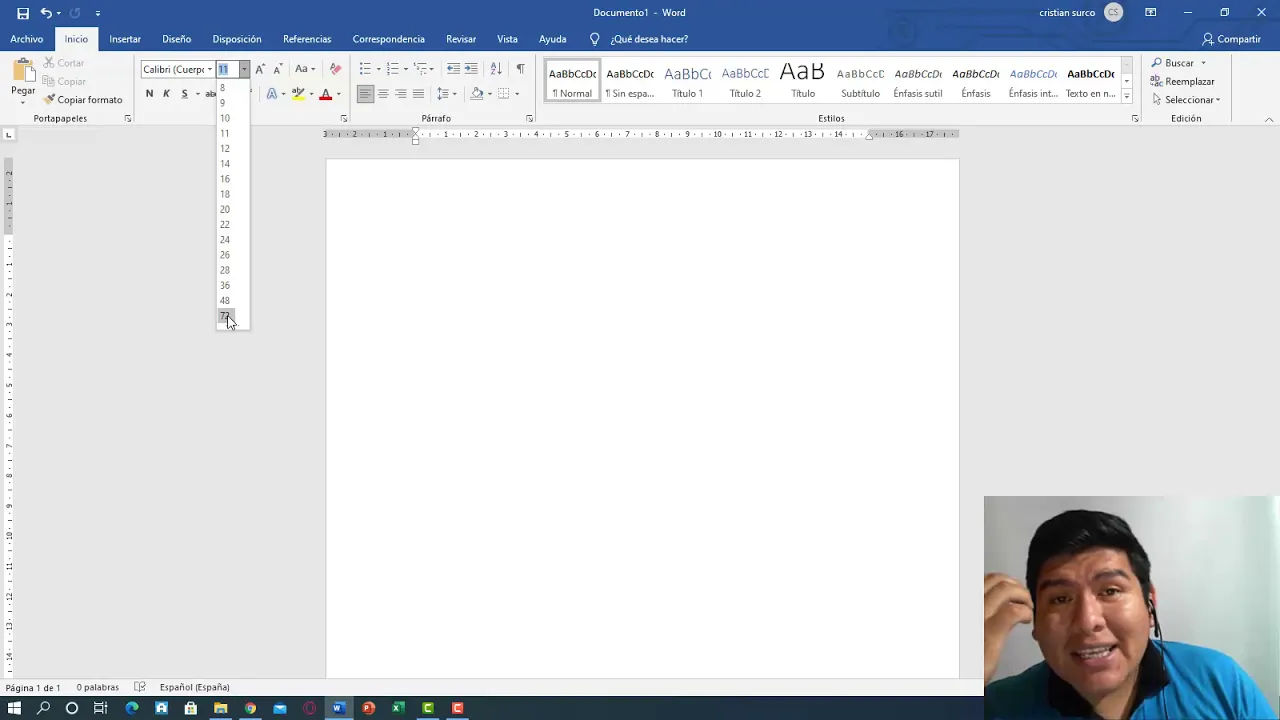The height and width of the screenshot is (720, 1280).
Task: Switch to the Diseño tab
Action: [x=176, y=39]
